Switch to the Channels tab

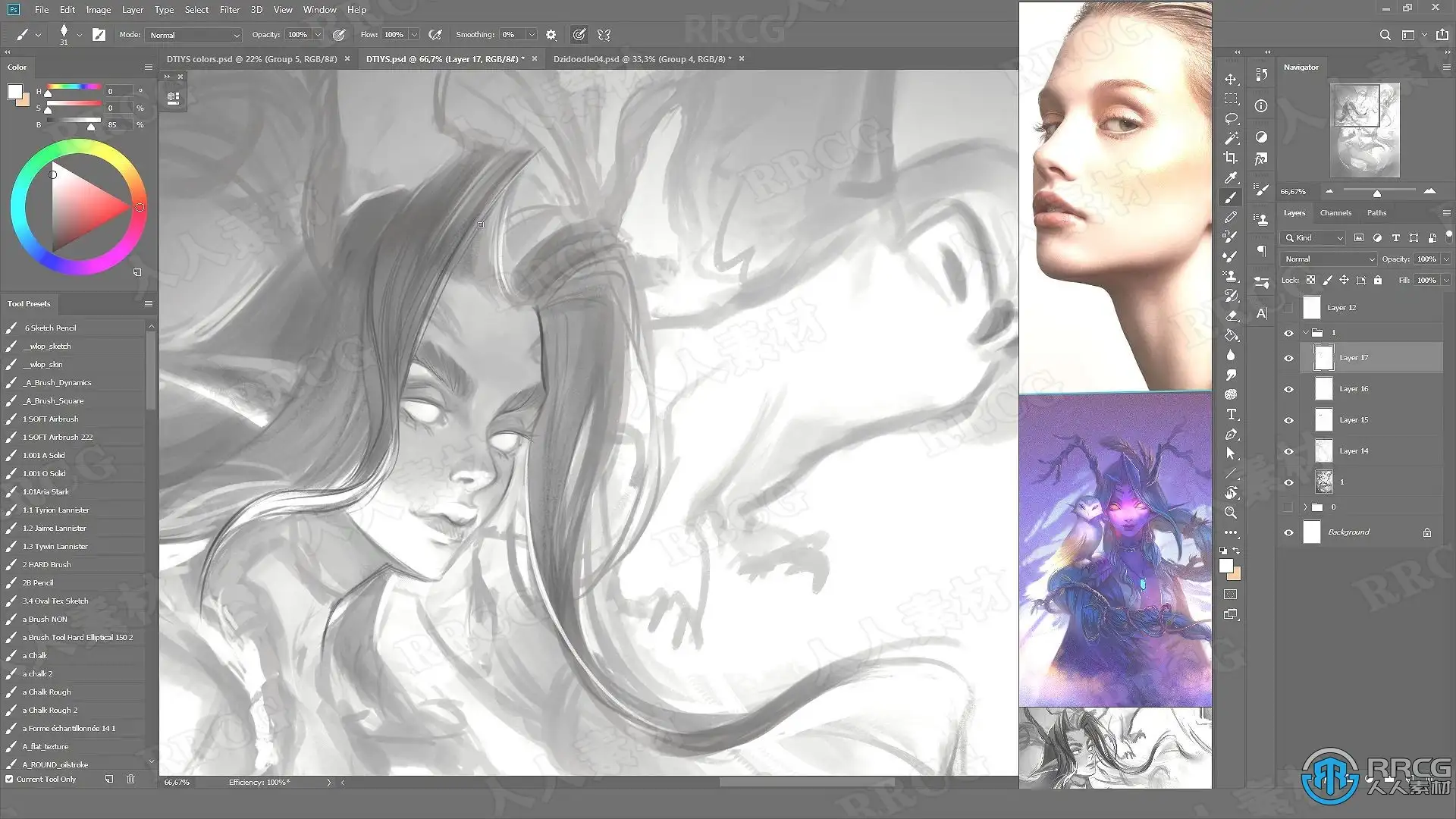pos(1335,213)
